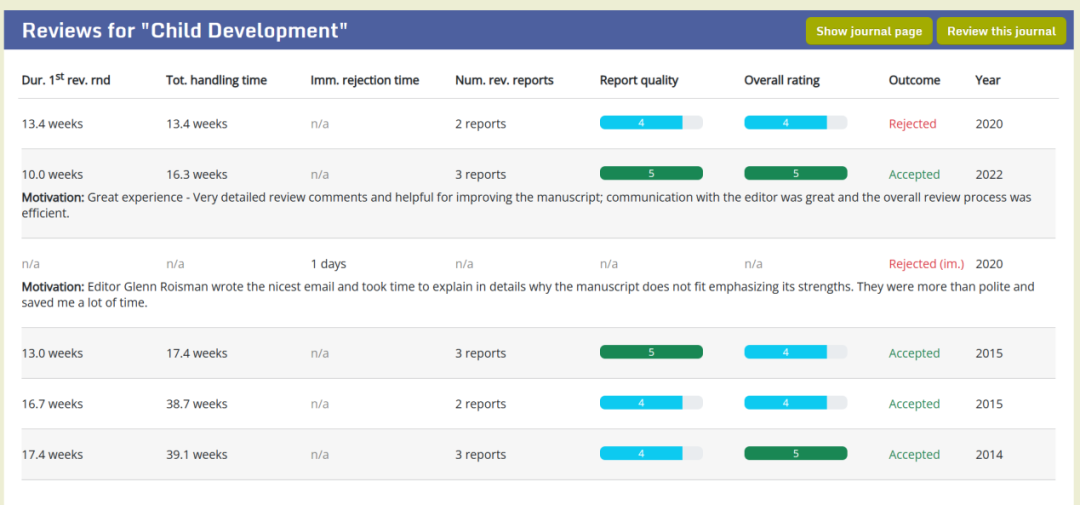Click overall rating bar in 13.4 weeks row

click(x=796, y=123)
